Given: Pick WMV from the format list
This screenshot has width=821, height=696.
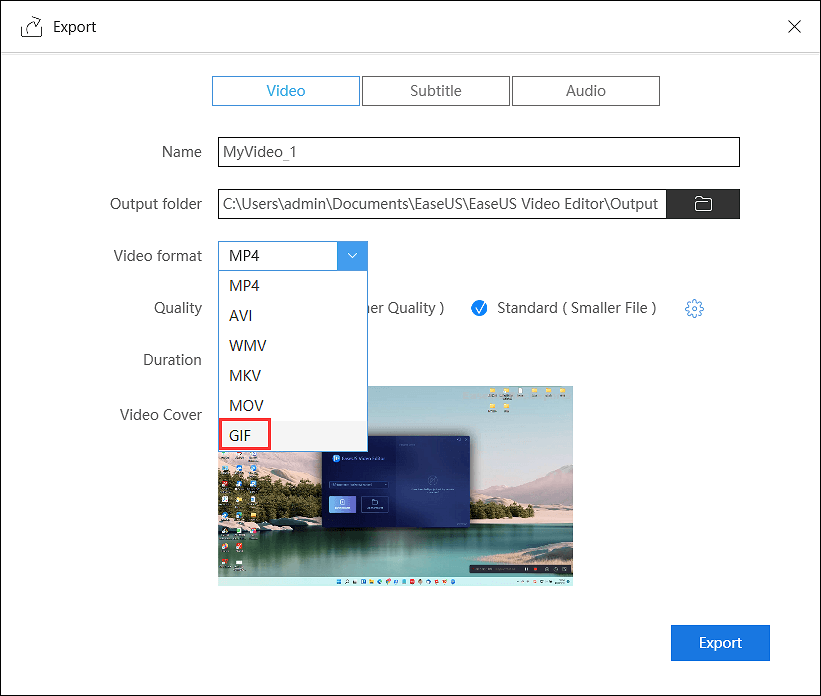Looking at the screenshot, I should [x=247, y=346].
